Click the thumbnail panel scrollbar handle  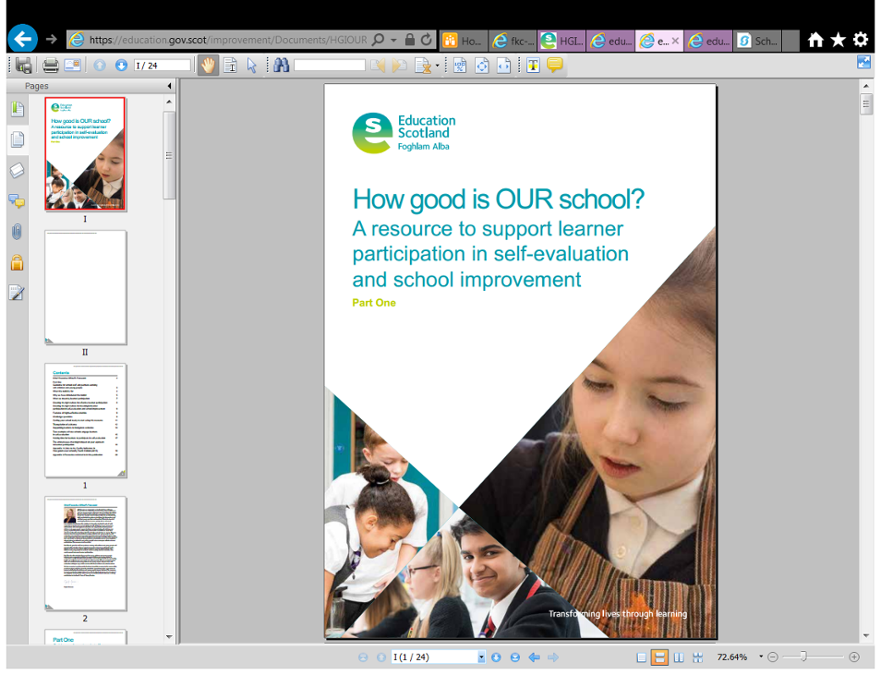tap(169, 155)
